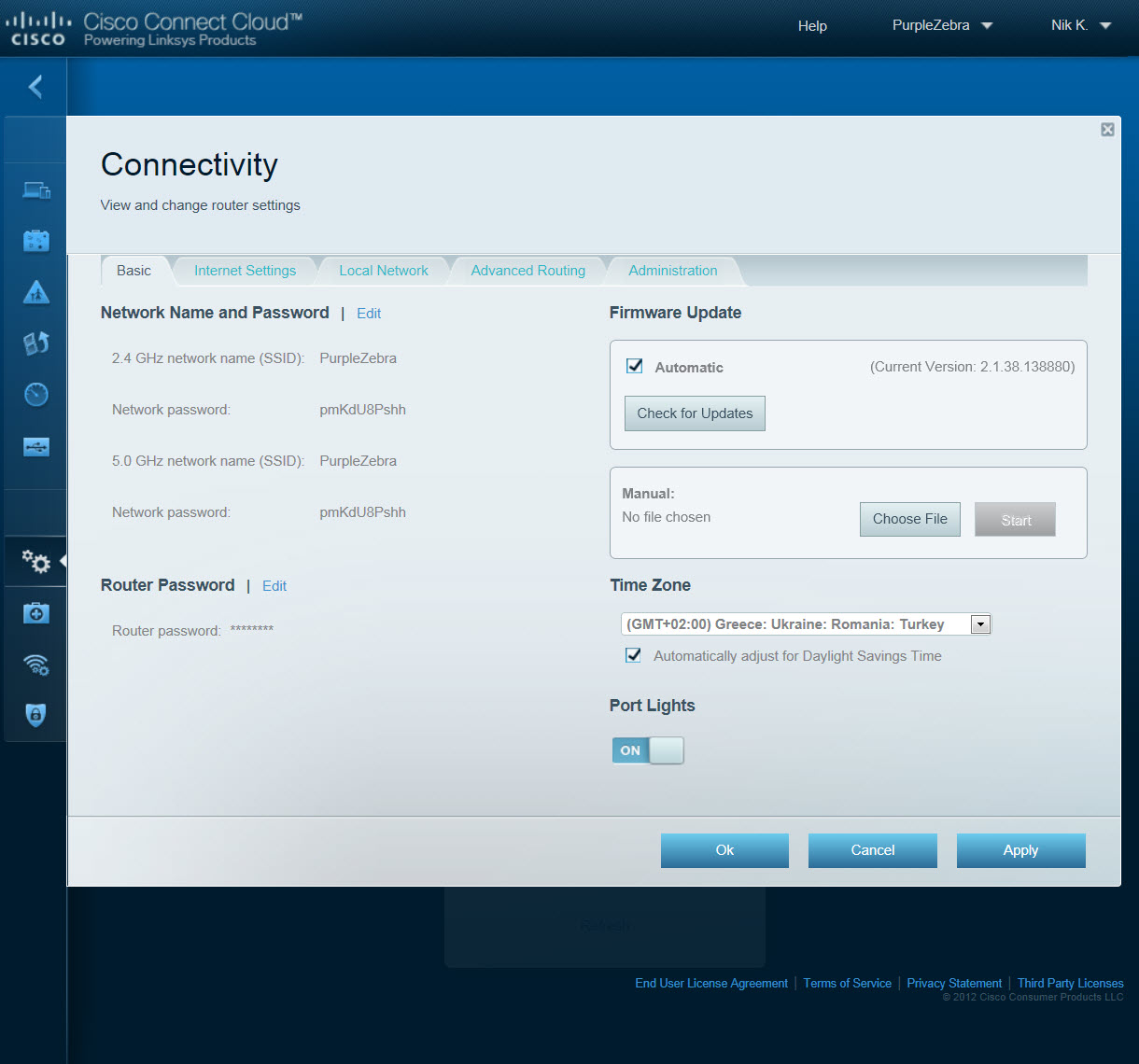This screenshot has width=1139, height=1064.
Task: Switch to the Advanced Routing tab
Action: click(x=528, y=271)
